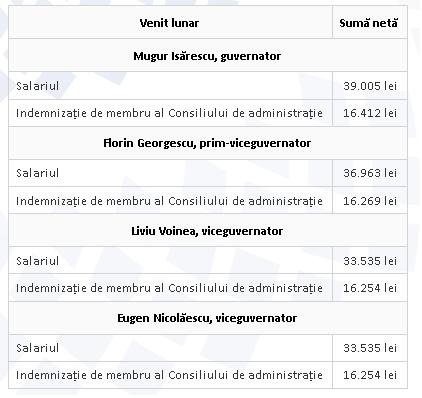Click the 16.412 lei indemnization amount

click(x=370, y=113)
